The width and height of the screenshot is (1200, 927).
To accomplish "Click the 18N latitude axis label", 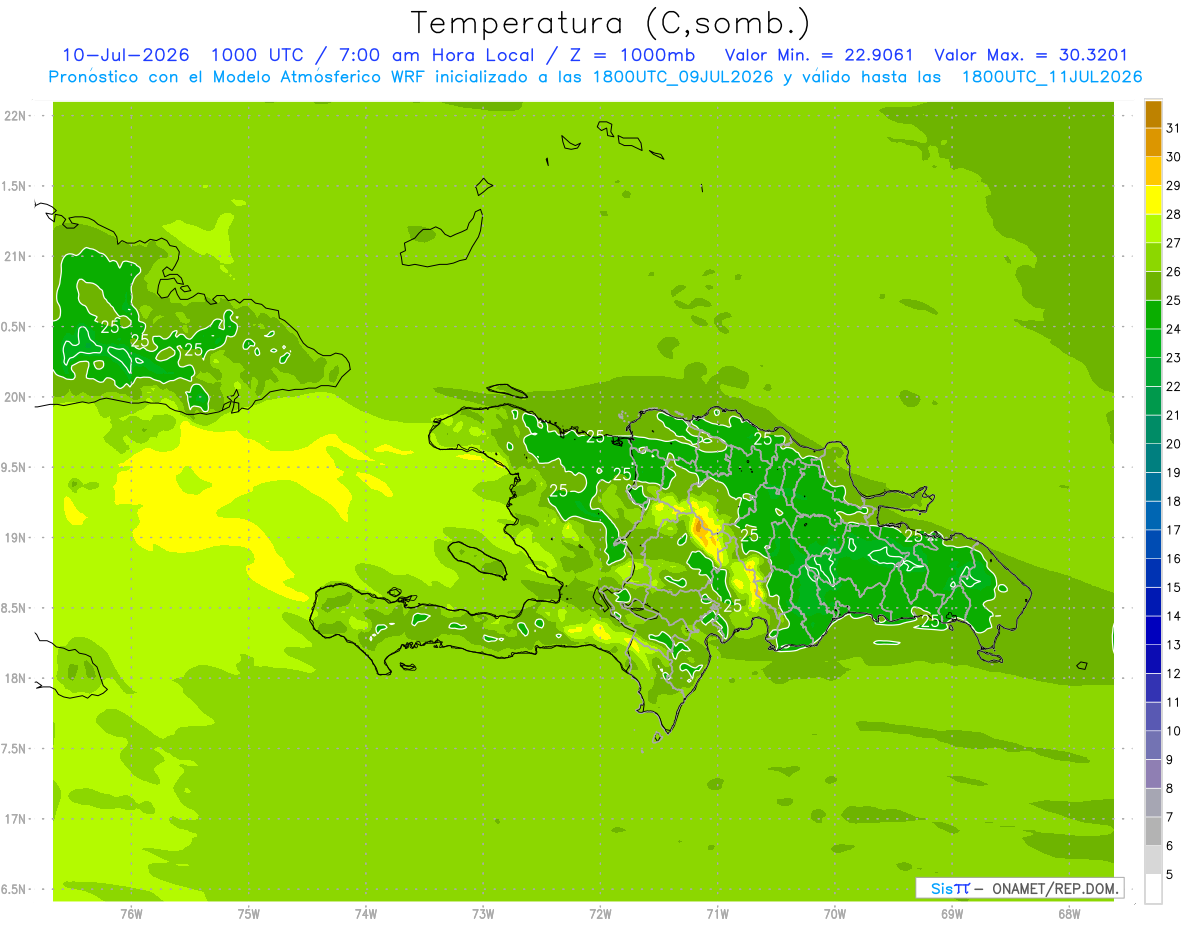I will 16,678.
